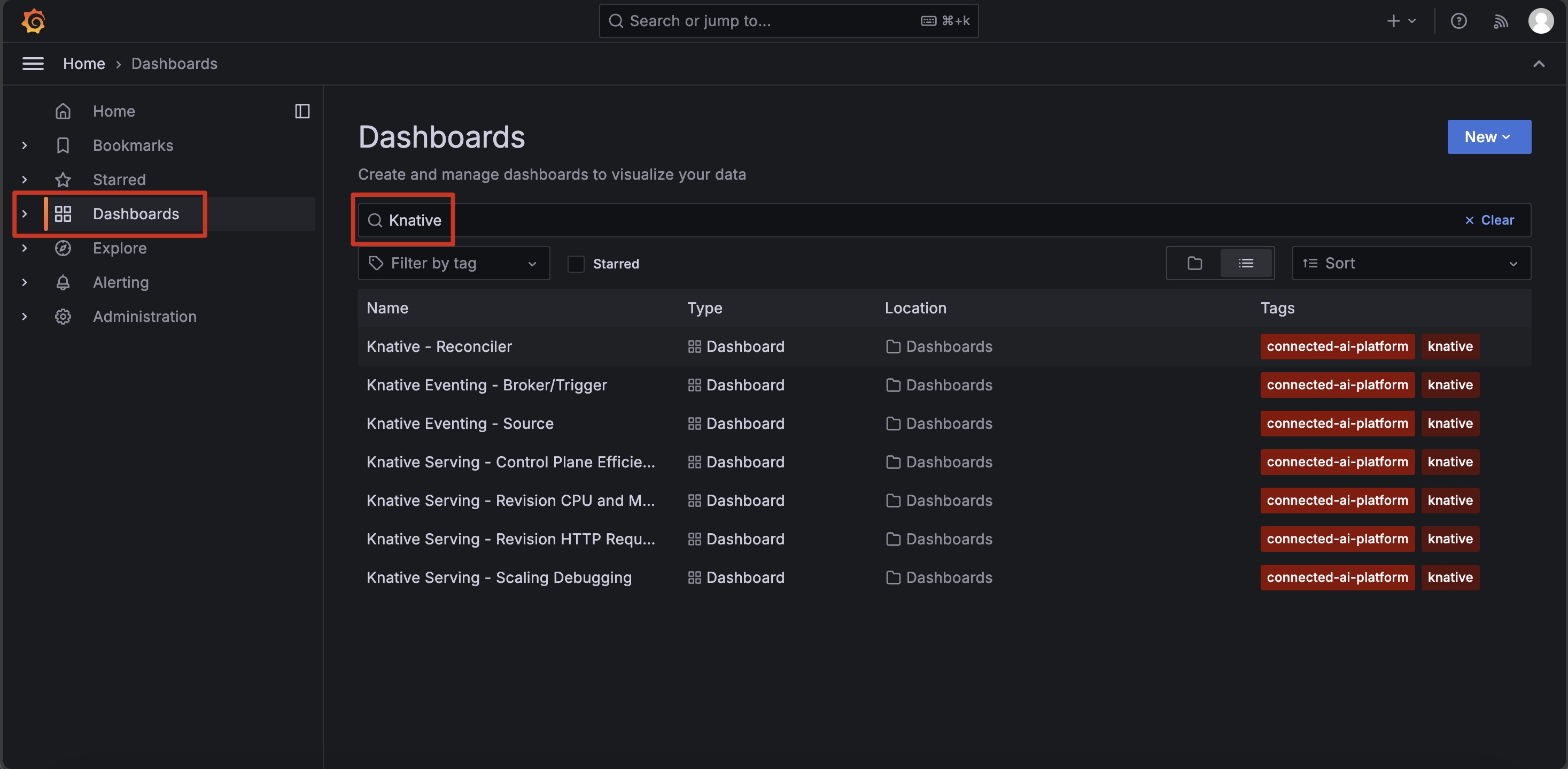This screenshot has height=769, width=1568.
Task: Select Explore in sidebar menu
Action: (x=120, y=248)
